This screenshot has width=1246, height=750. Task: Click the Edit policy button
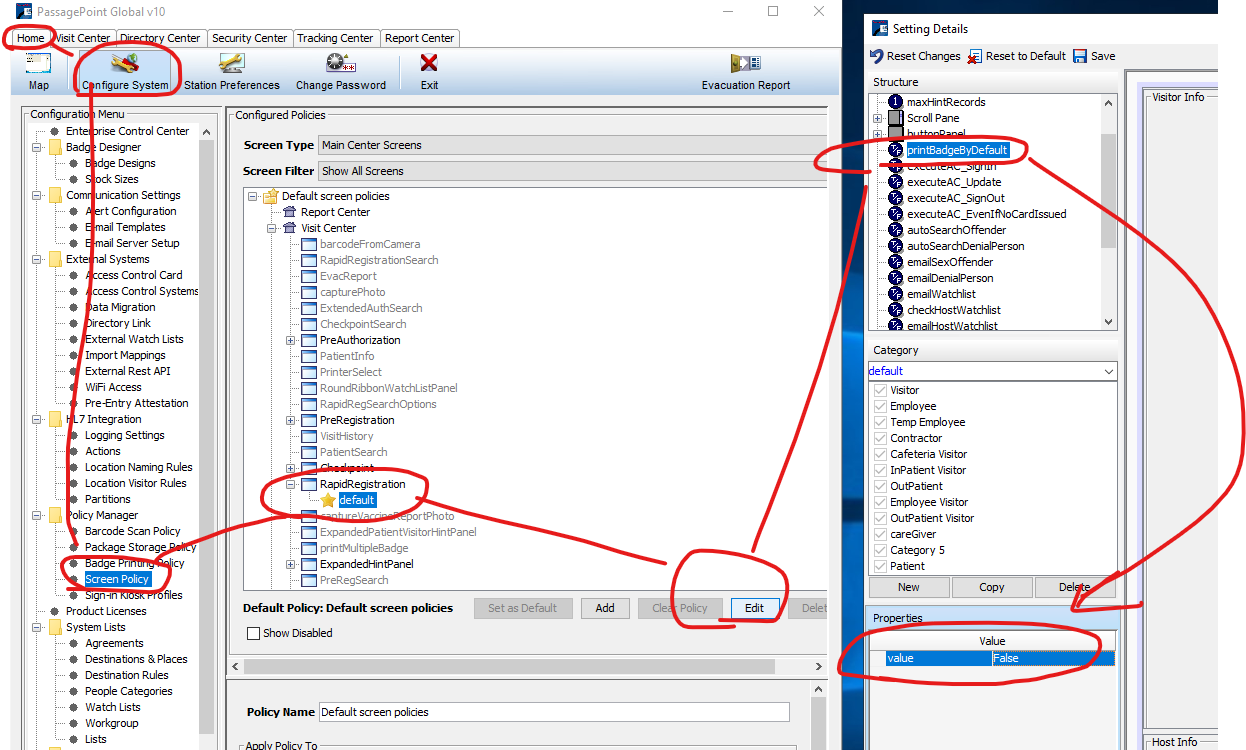point(754,608)
